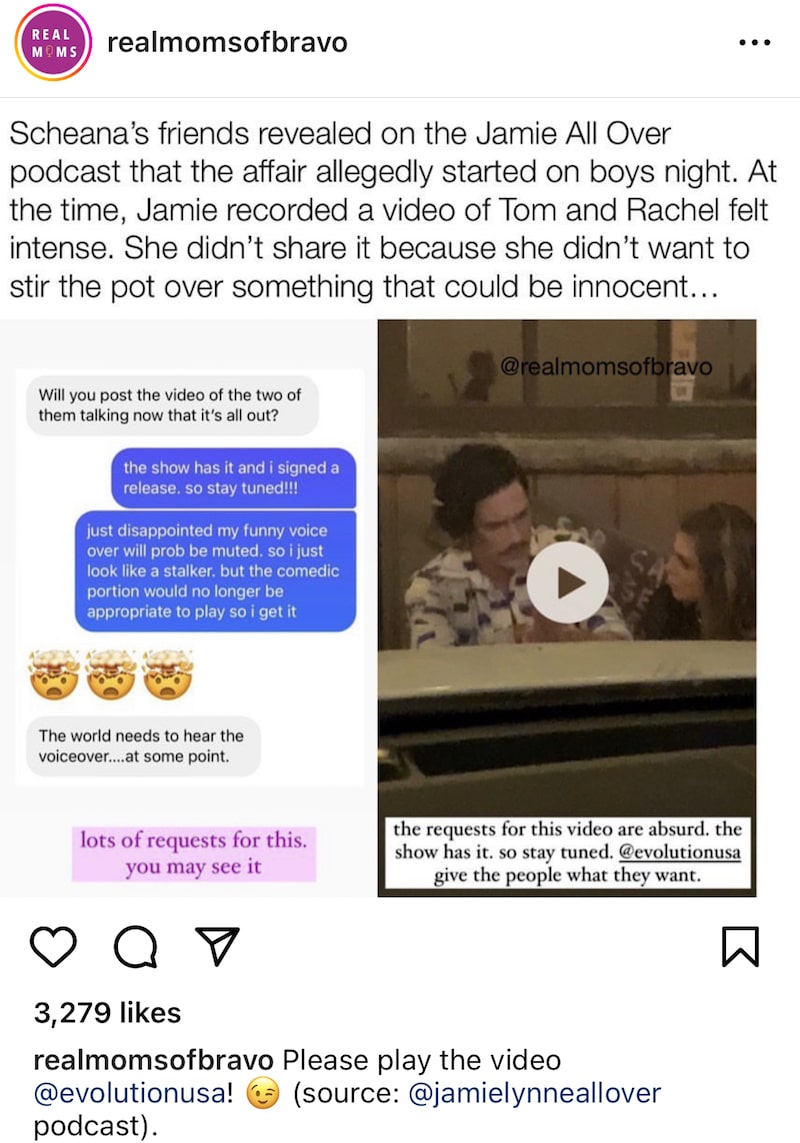800x1143 pixels.
Task: Tap the 'stay tuned' blue message bubble
Action: point(233,477)
